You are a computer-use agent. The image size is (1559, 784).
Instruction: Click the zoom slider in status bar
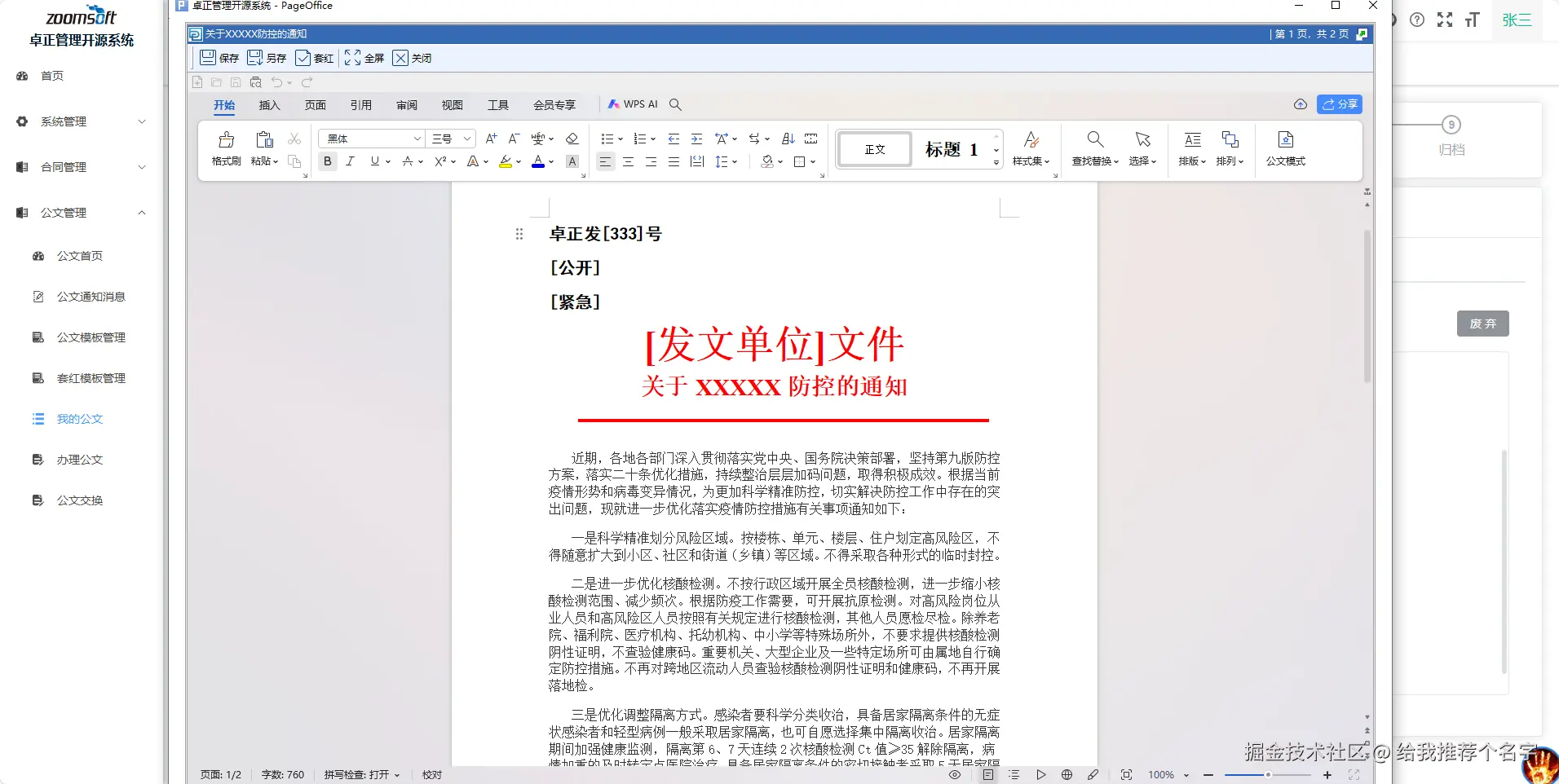pyautogui.click(x=1268, y=775)
